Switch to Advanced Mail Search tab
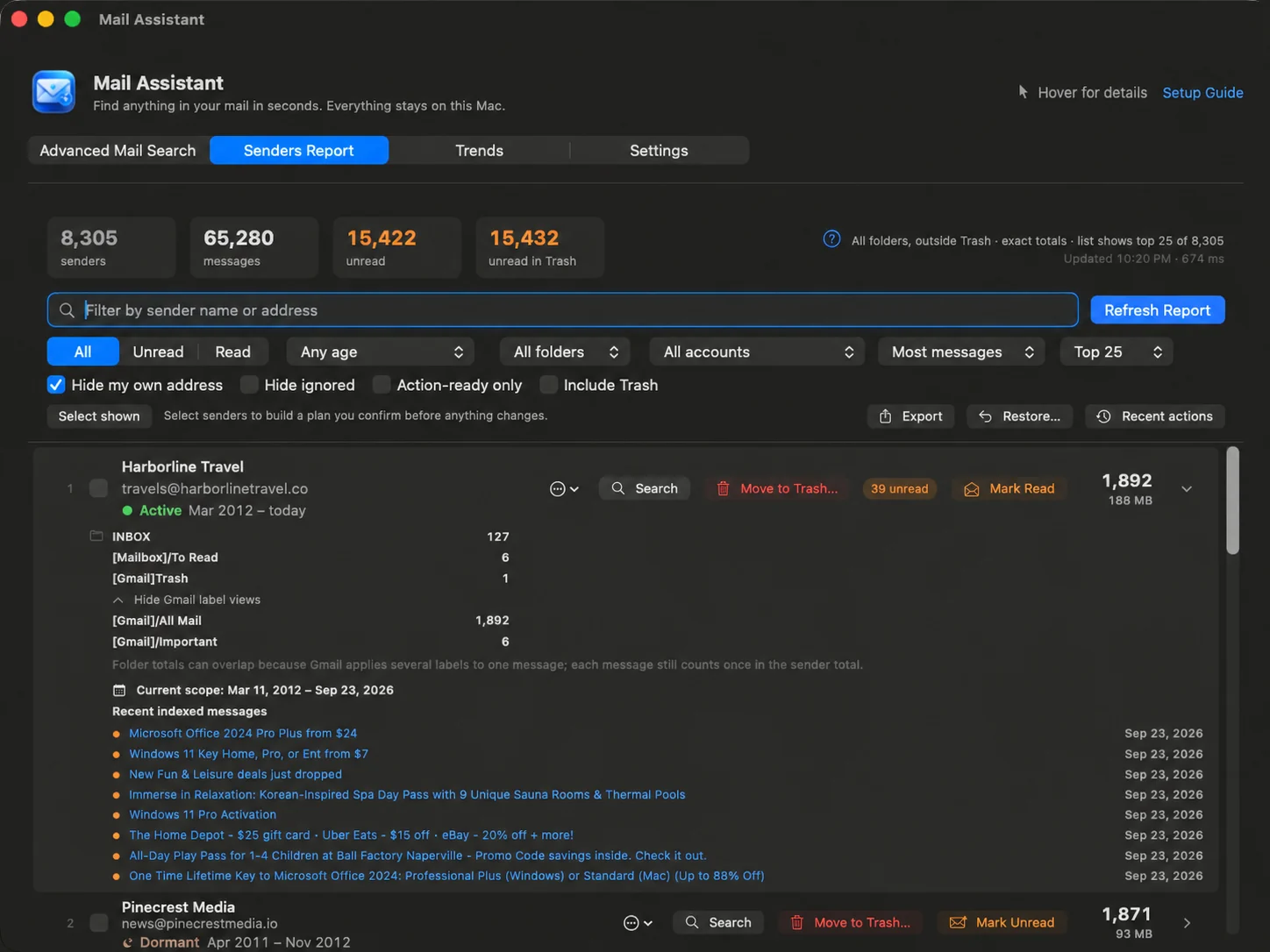1270x952 pixels. 118,150
